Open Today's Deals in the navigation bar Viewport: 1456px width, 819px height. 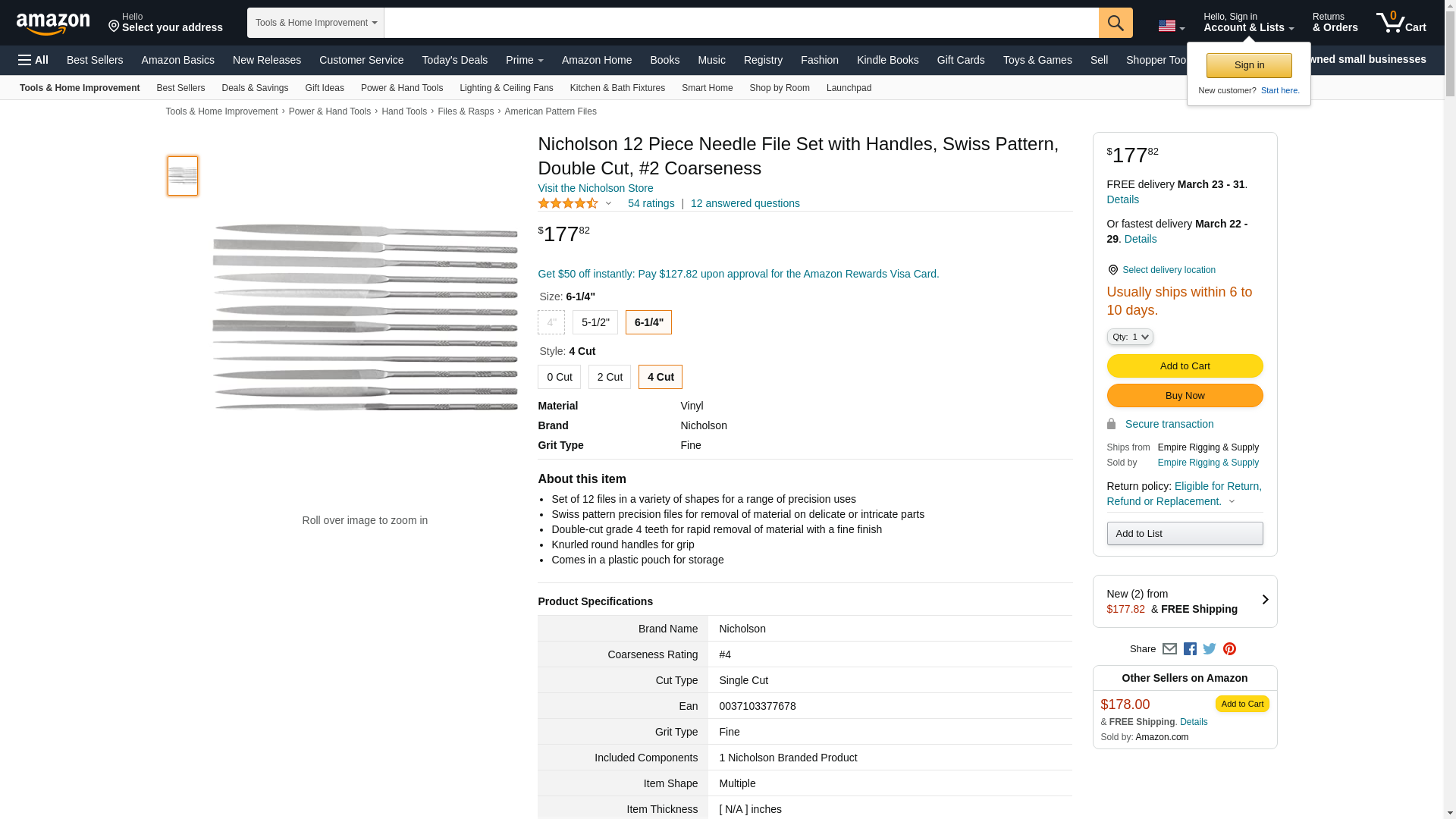(x=454, y=60)
